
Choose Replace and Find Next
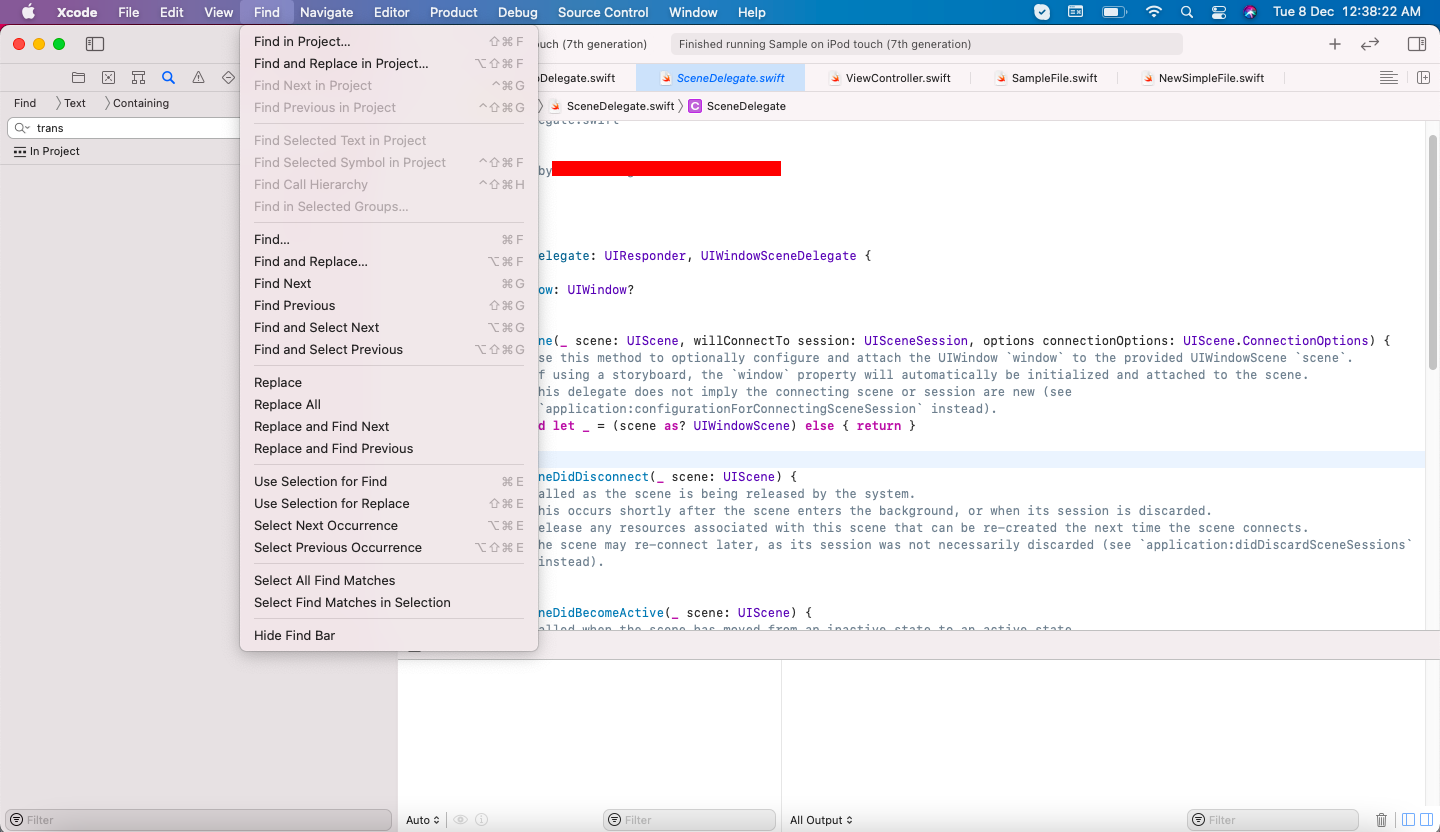389,426
